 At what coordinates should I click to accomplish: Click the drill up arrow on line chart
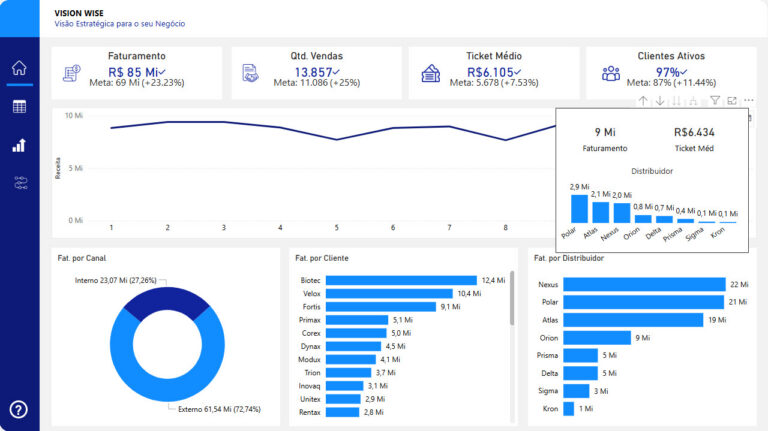(643, 101)
